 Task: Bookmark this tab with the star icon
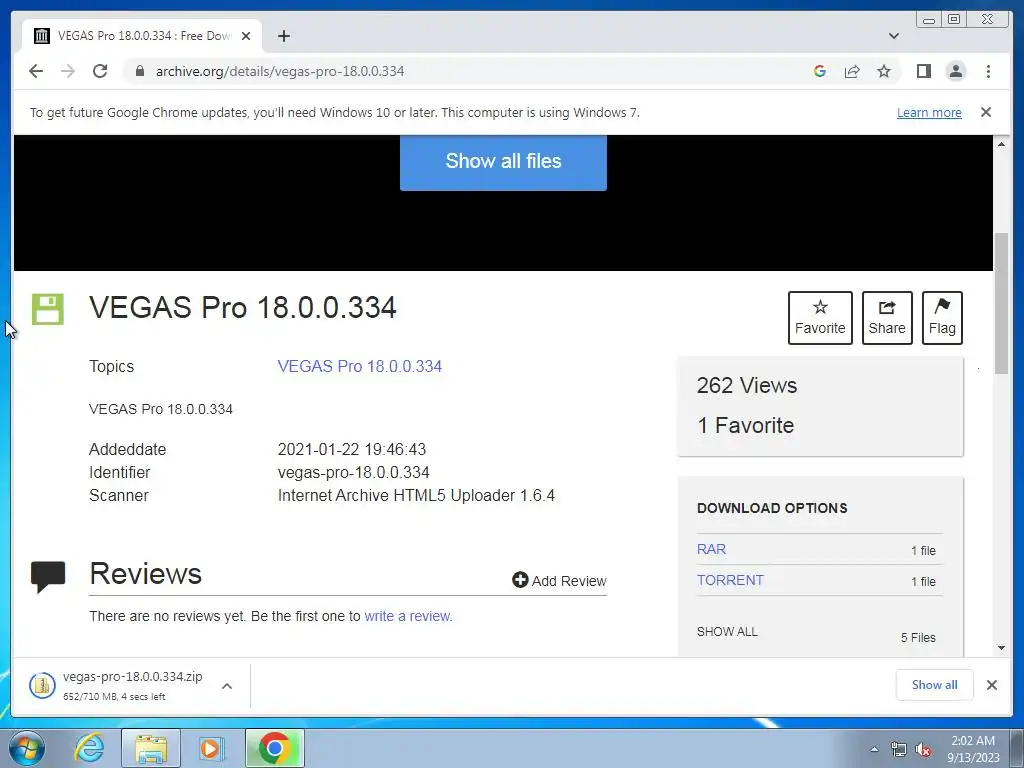(884, 71)
